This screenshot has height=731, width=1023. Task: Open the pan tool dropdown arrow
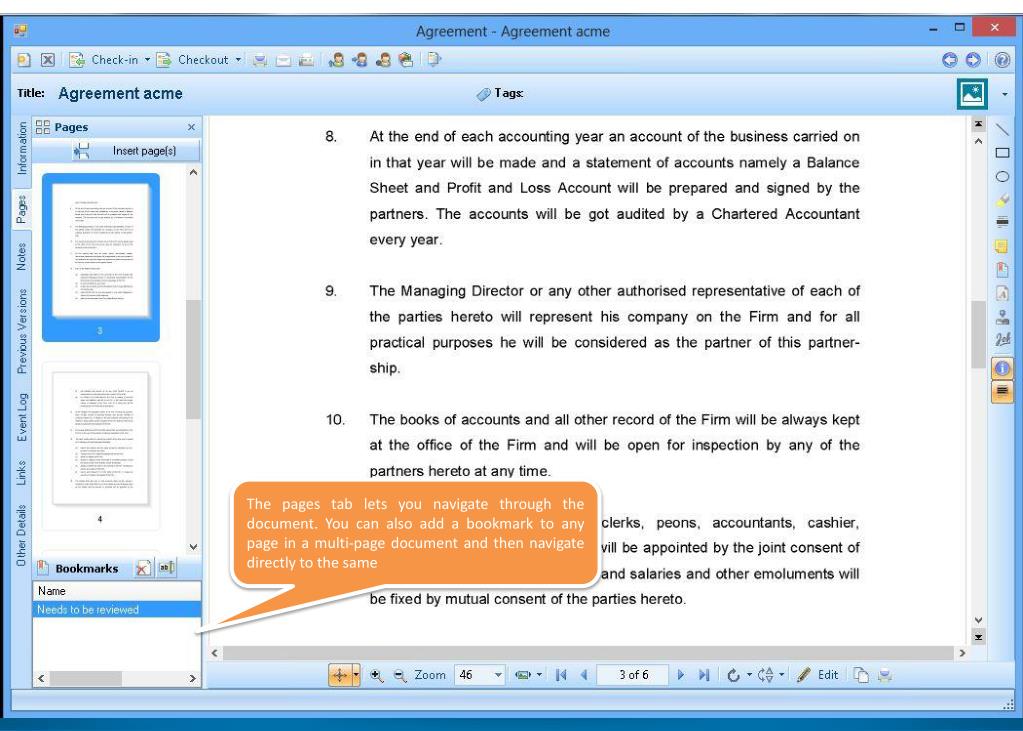point(356,675)
